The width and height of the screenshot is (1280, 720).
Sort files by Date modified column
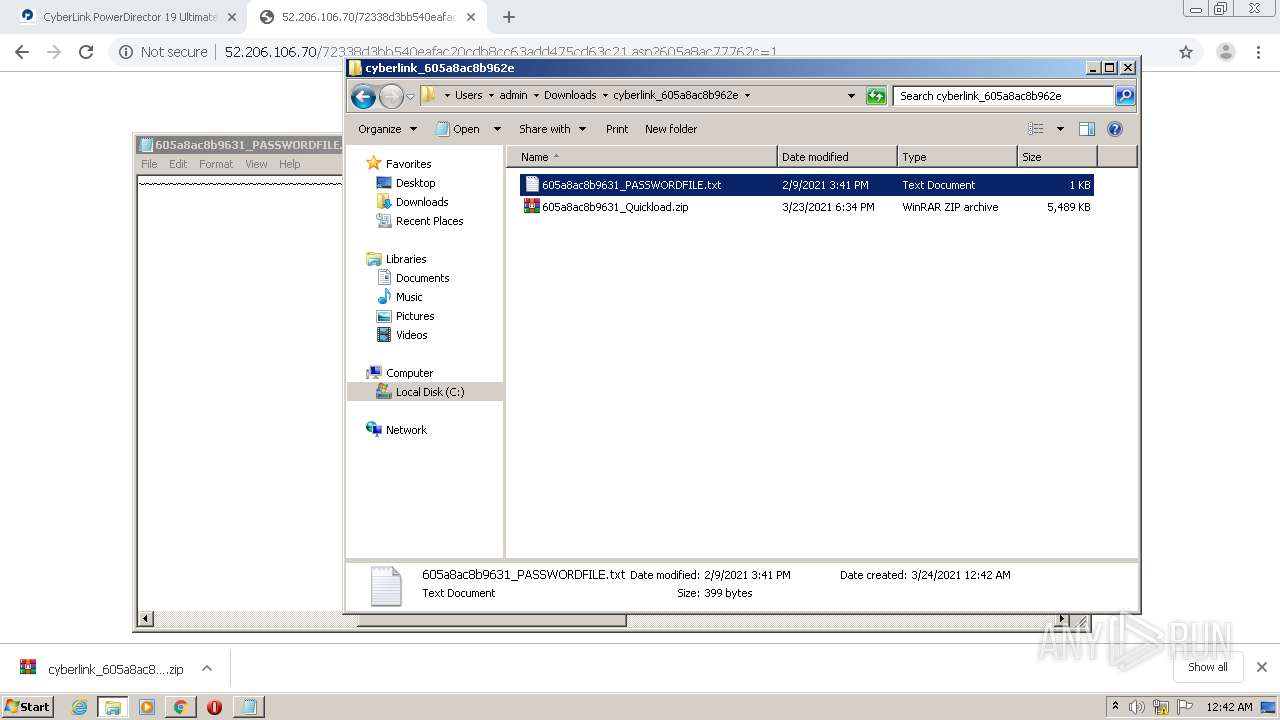[837, 157]
